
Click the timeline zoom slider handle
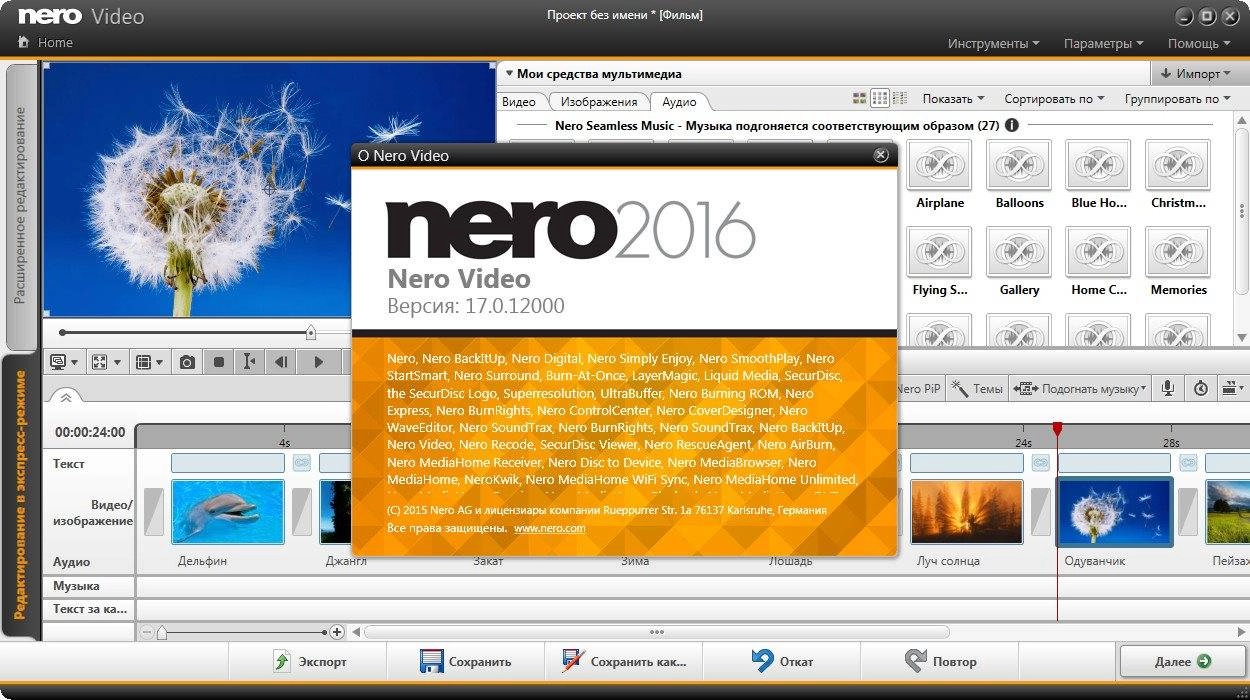161,632
